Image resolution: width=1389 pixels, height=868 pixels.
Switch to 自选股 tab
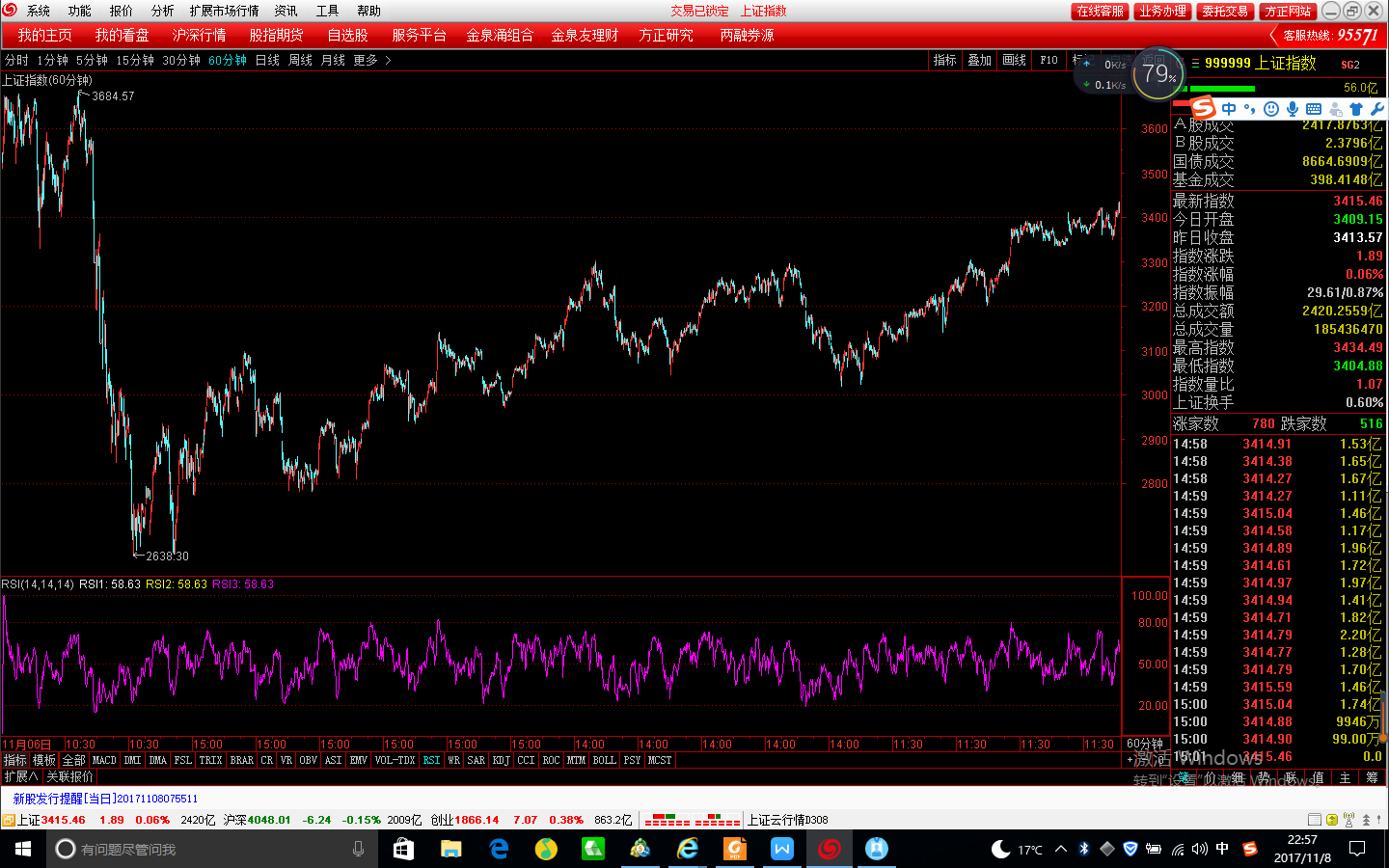click(347, 35)
